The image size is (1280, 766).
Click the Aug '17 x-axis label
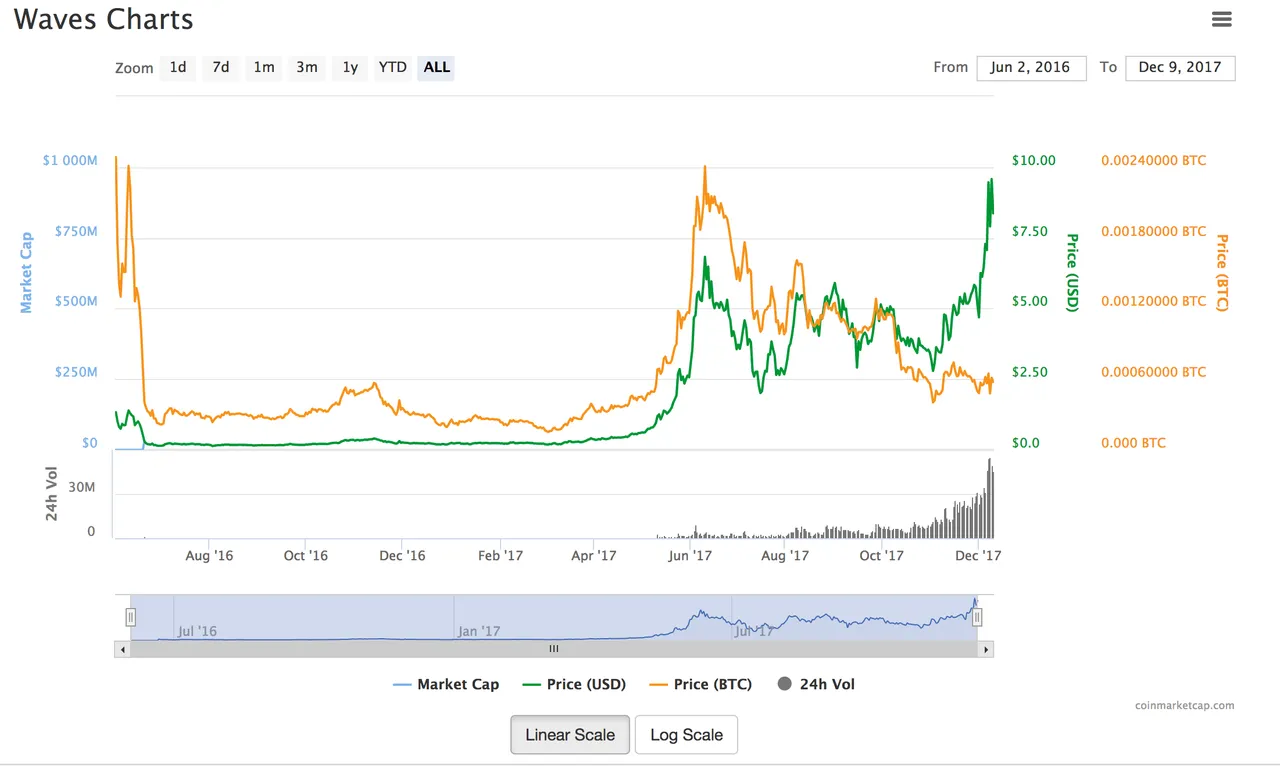pos(786,555)
